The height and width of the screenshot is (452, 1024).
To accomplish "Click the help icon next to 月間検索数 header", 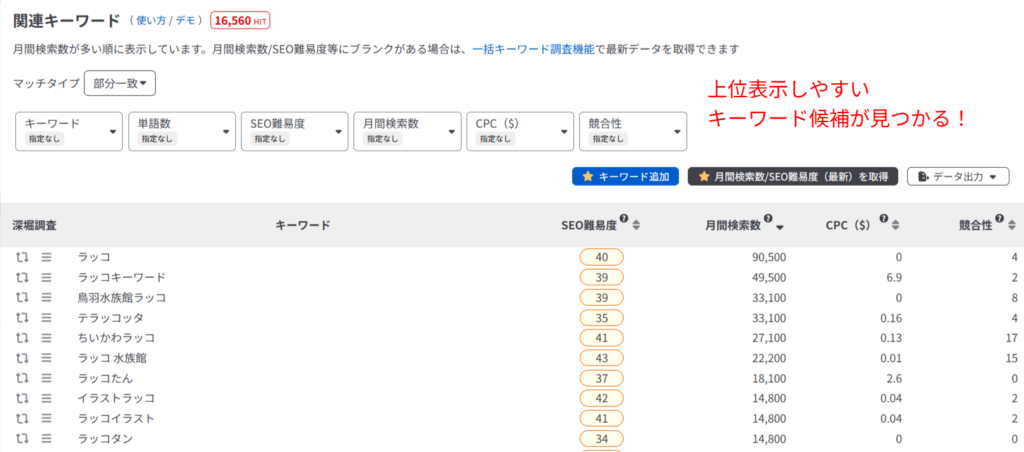I will 768,220.
